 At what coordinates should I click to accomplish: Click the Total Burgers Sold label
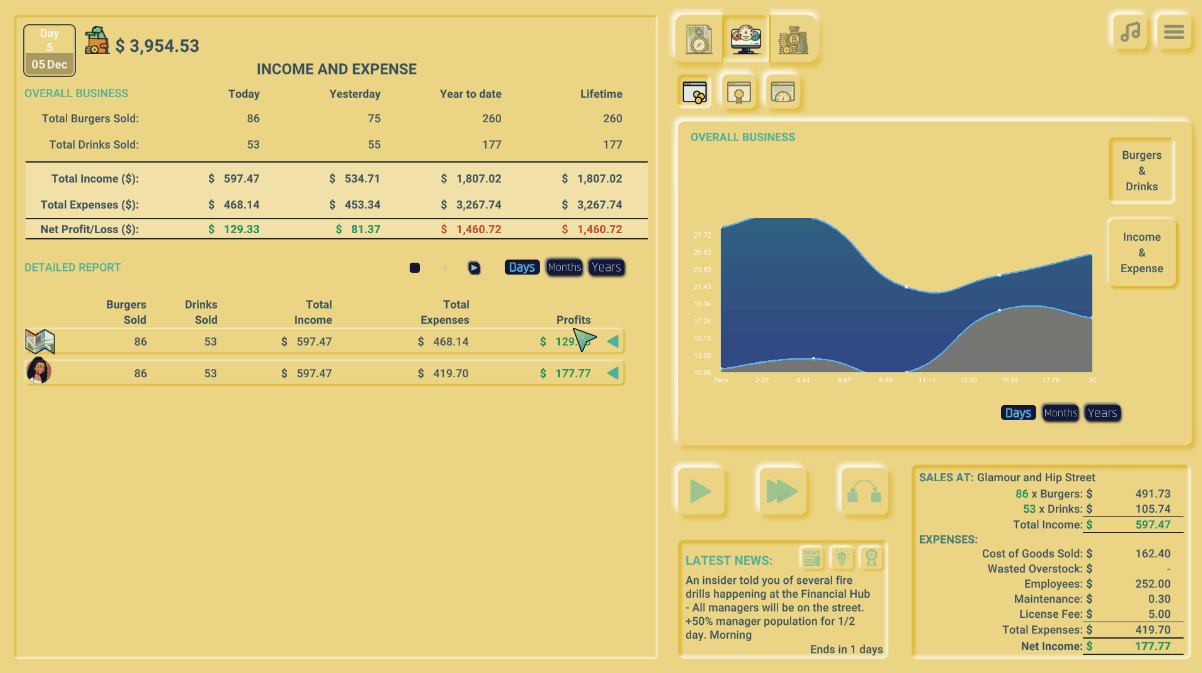coord(90,118)
